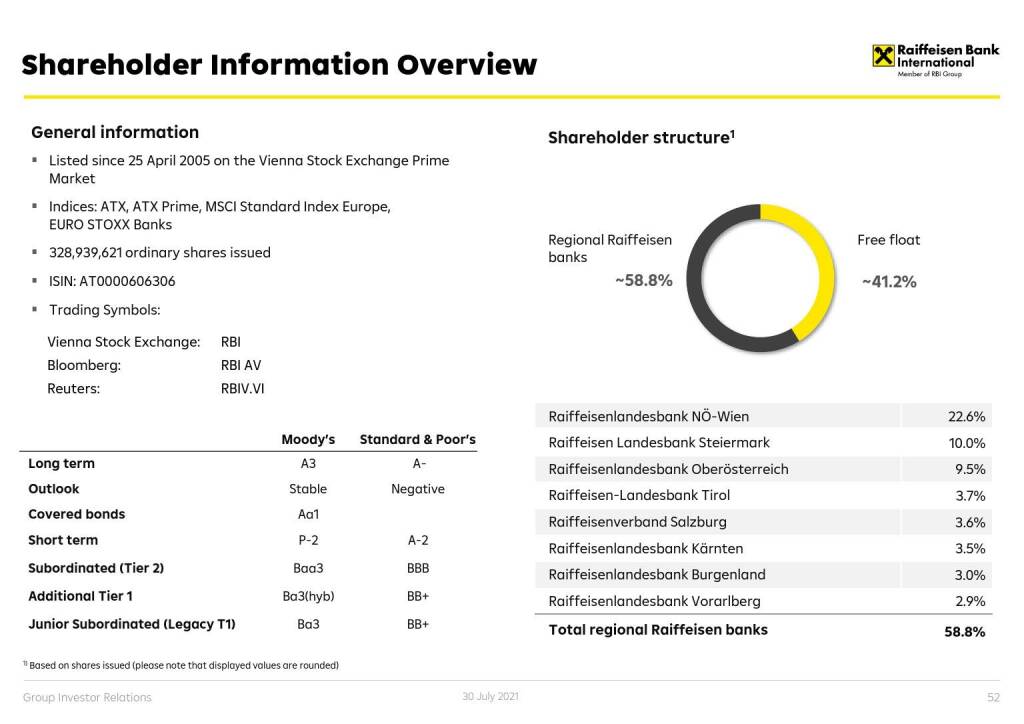The width and height of the screenshot is (1024, 724).
Task: Click the General information heading
Action: click(115, 132)
